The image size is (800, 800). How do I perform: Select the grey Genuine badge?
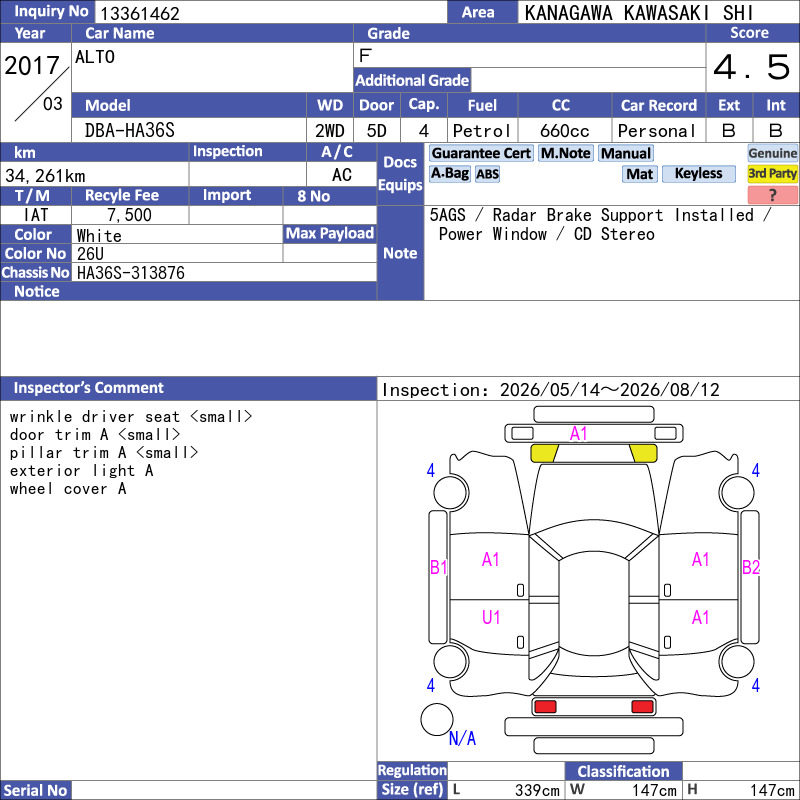pyautogui.click(x=772, y=154)
